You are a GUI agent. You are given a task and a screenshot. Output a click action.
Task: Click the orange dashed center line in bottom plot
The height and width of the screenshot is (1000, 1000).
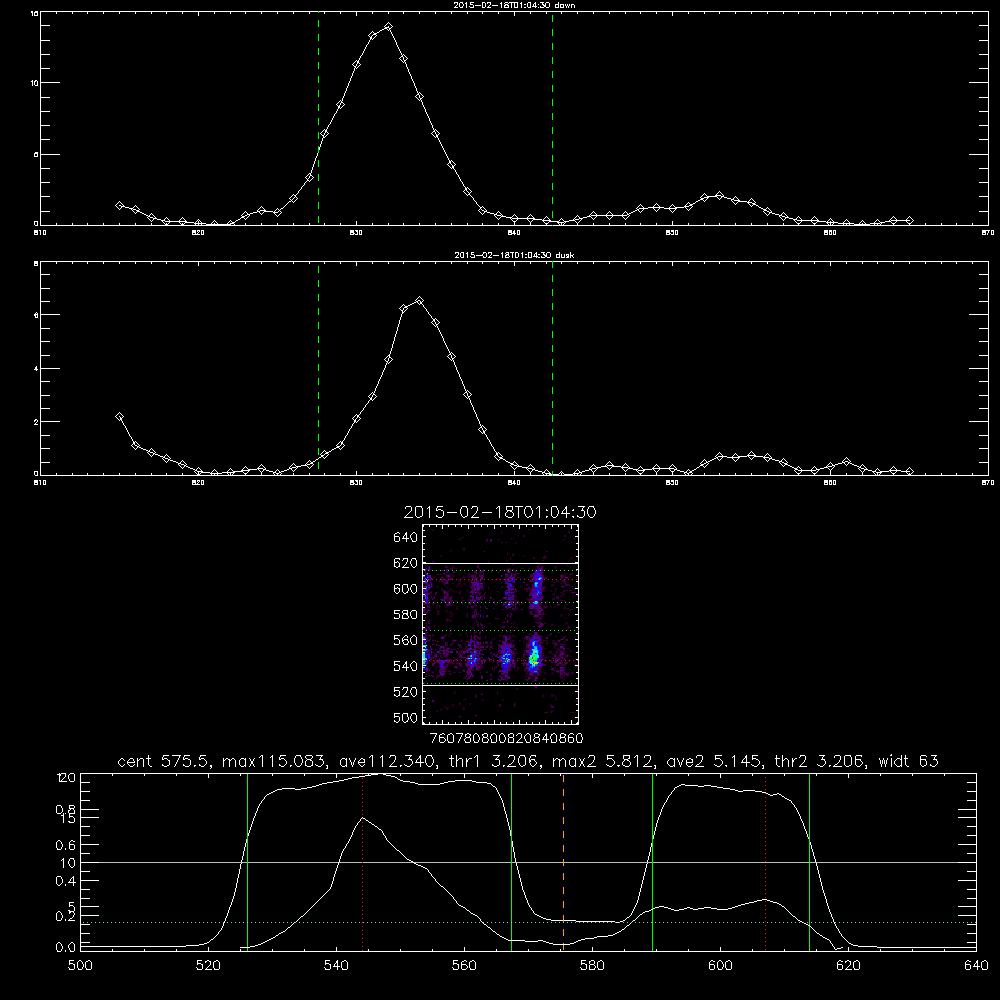(563, 862)
